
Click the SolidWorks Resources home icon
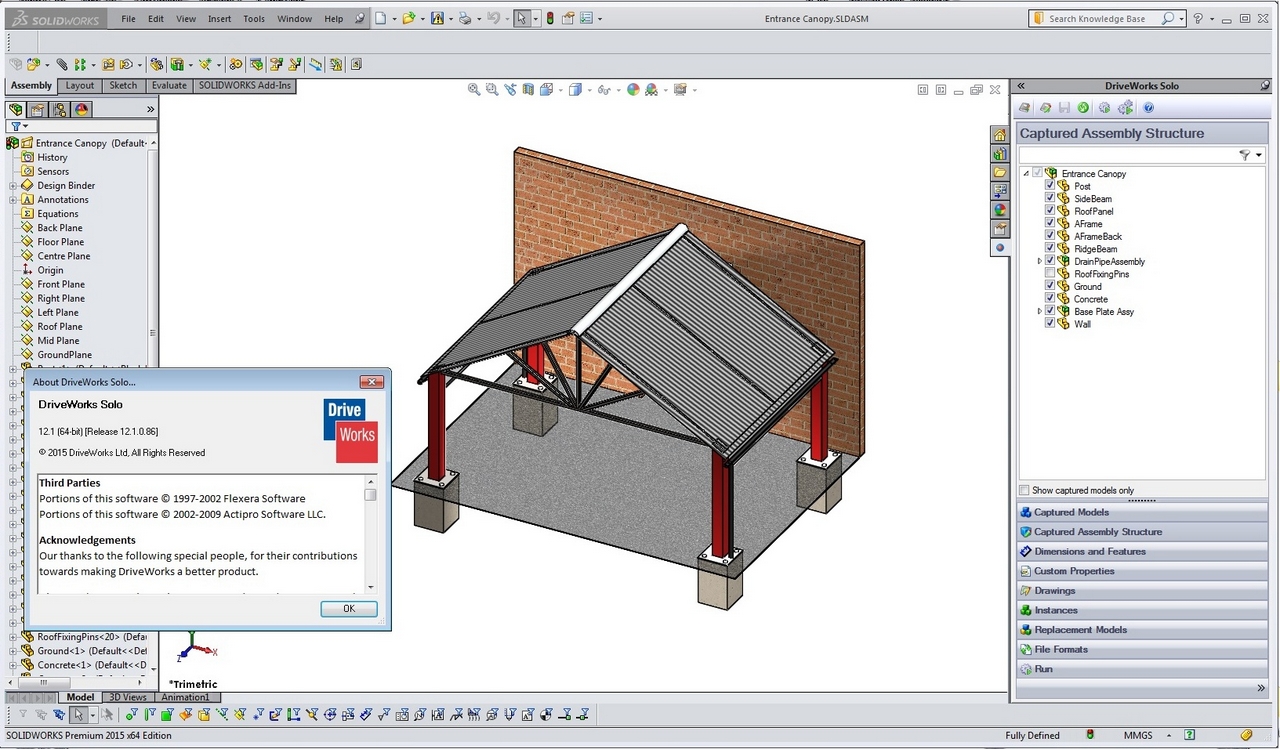[1000, 135]
